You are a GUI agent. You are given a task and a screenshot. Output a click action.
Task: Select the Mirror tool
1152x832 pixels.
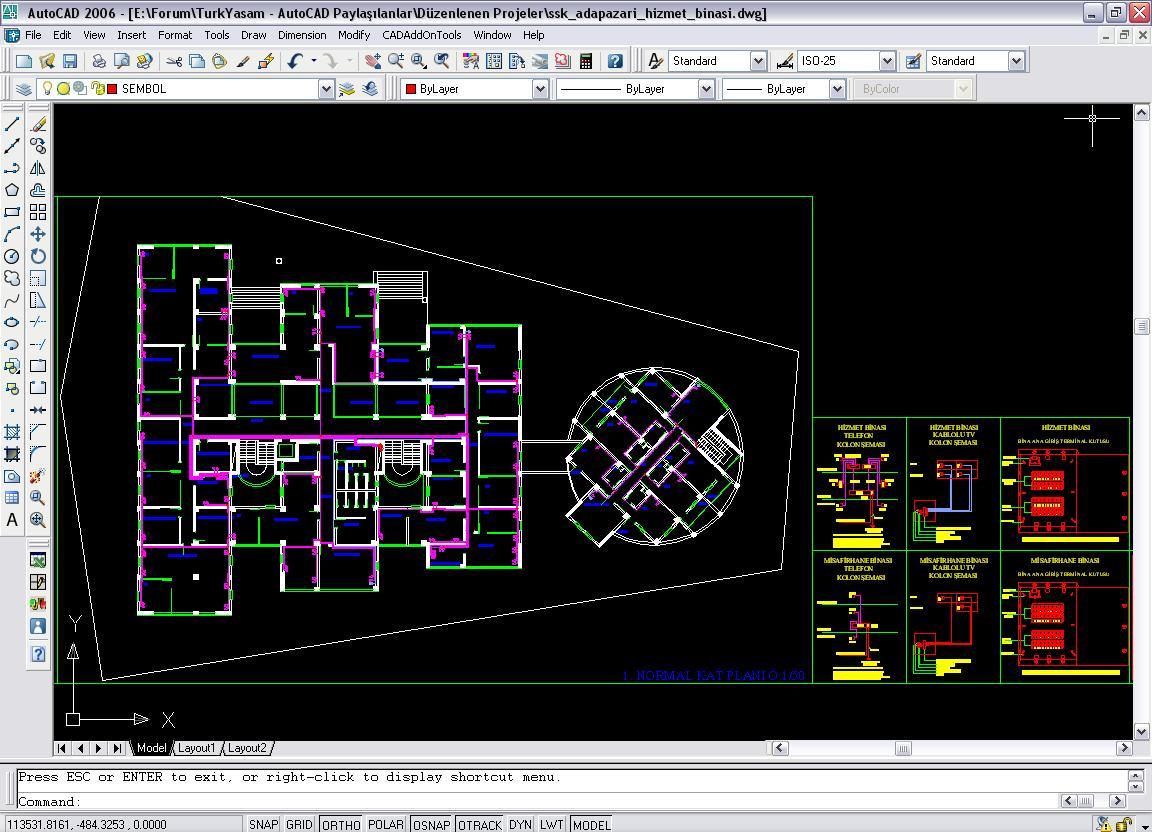[38, 168]
